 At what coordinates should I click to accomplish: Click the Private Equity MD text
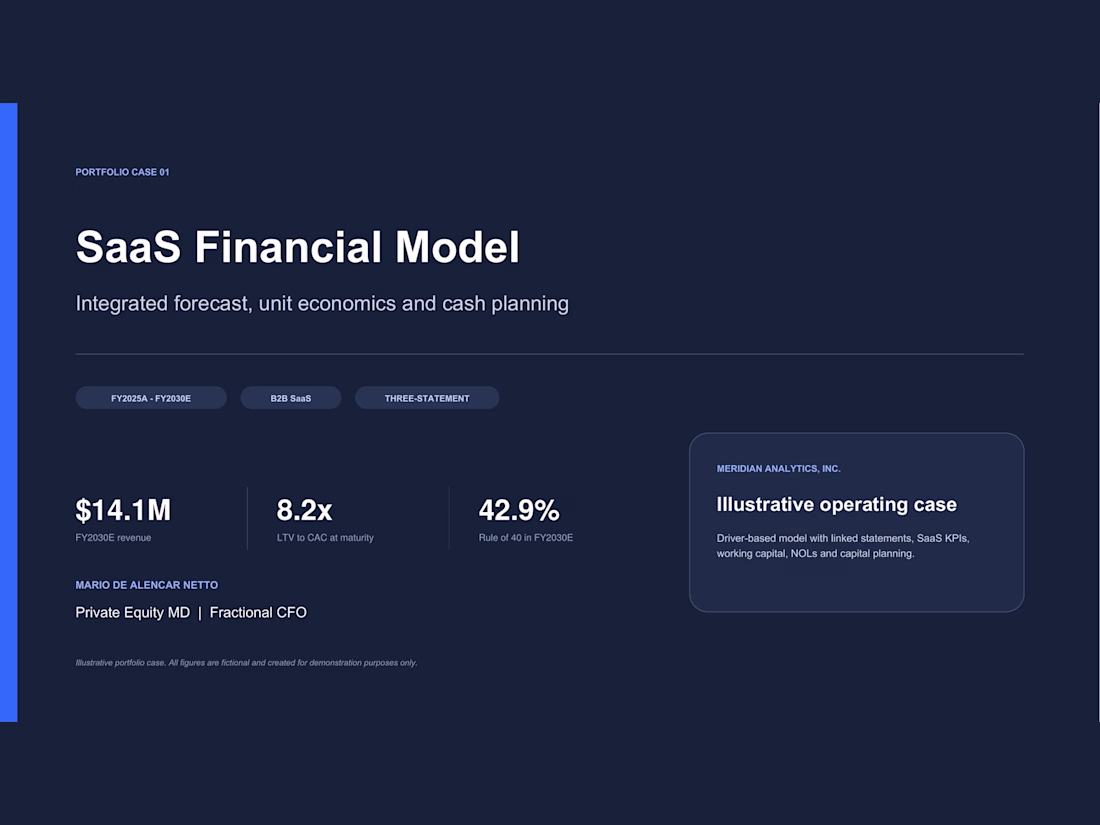tap(133, 612)
